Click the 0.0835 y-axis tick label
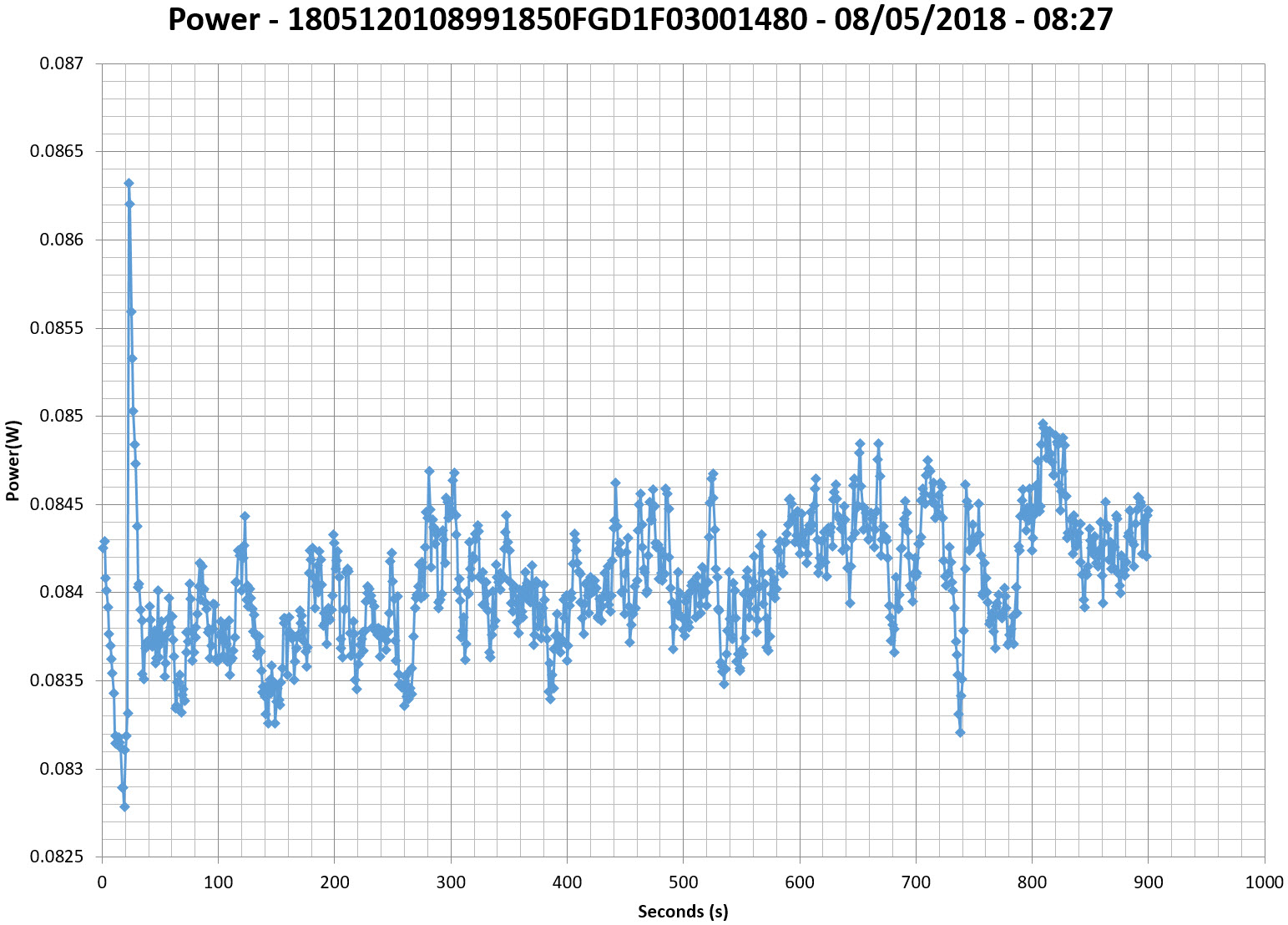 57,681
